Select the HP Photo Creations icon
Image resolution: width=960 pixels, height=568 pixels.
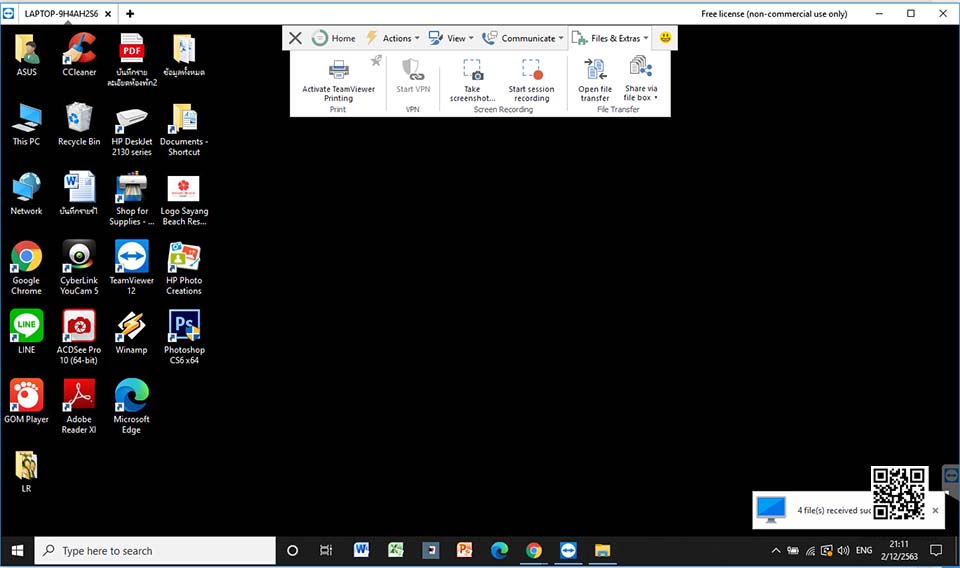tap(184, 268)
